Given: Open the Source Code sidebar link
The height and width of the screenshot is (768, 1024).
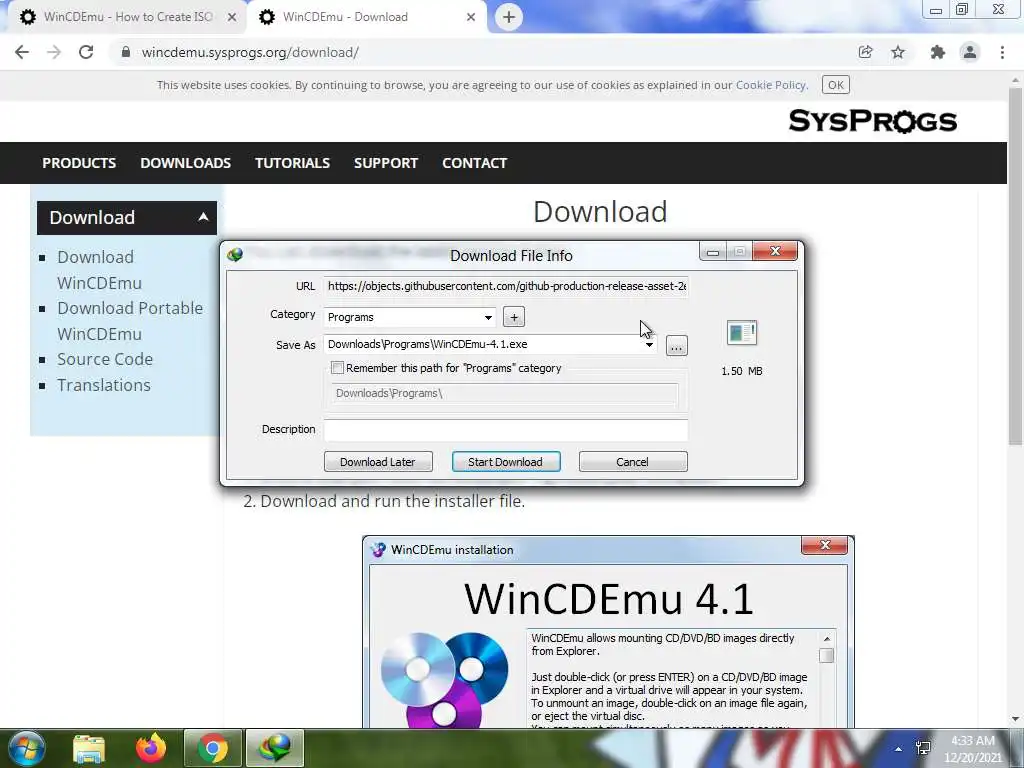Looking at the screenshot, I should click(x=105, y=359).
